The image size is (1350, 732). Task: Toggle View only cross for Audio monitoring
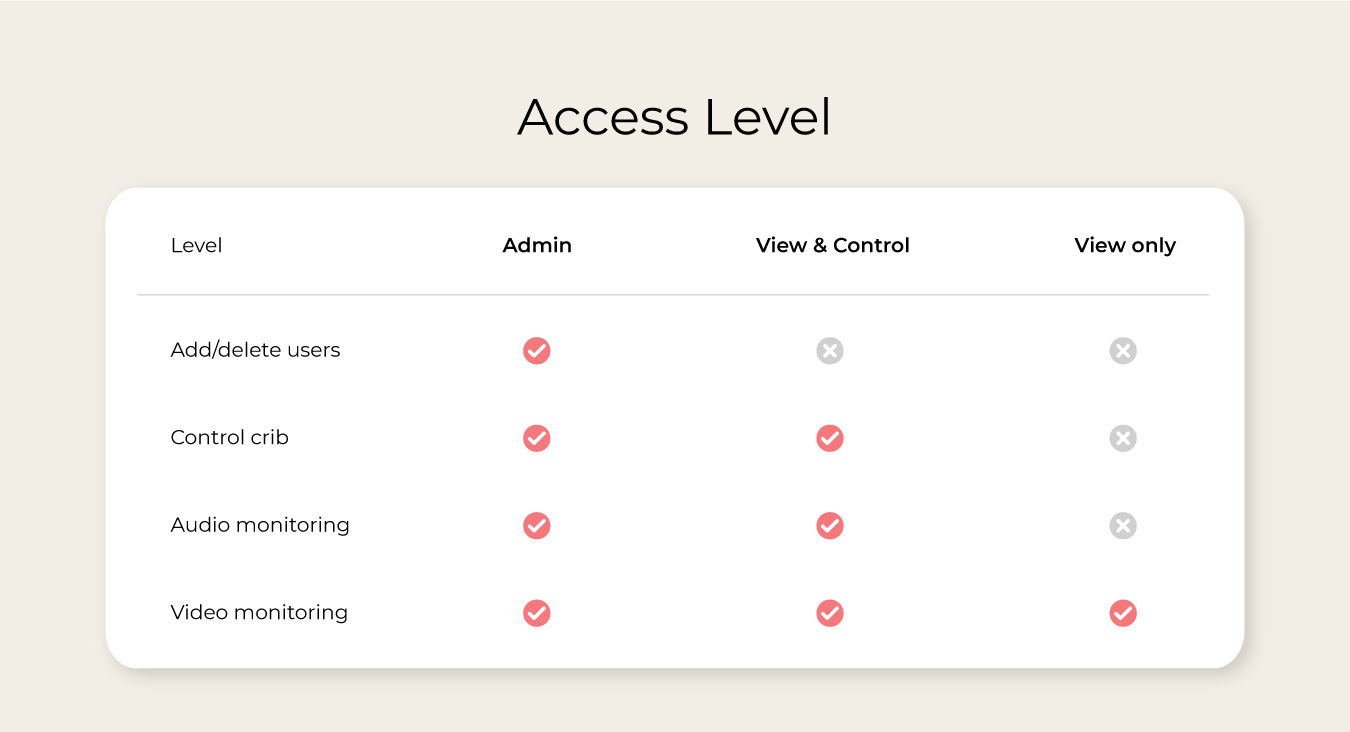1123,526
